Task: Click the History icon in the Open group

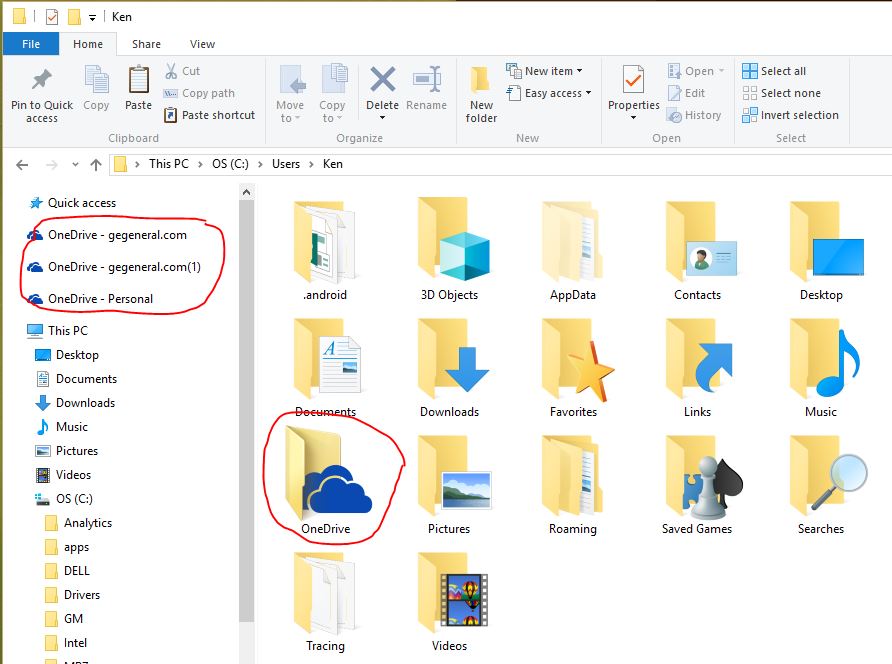Action: [x=695, y=115]
